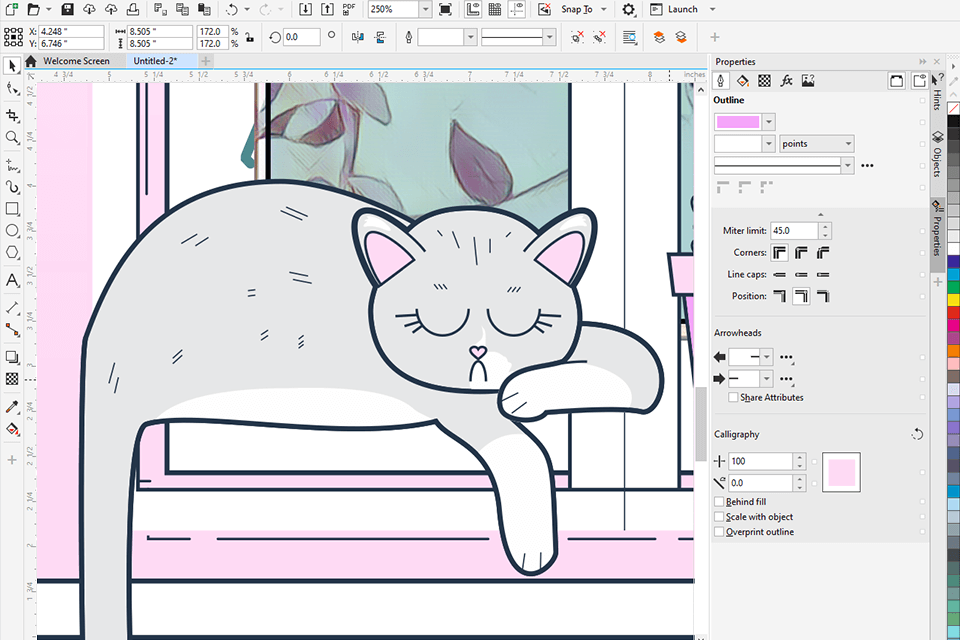
Task: Open start arrowhead options ellipsis
Action: pyautogui.click(x=787, y=357)
